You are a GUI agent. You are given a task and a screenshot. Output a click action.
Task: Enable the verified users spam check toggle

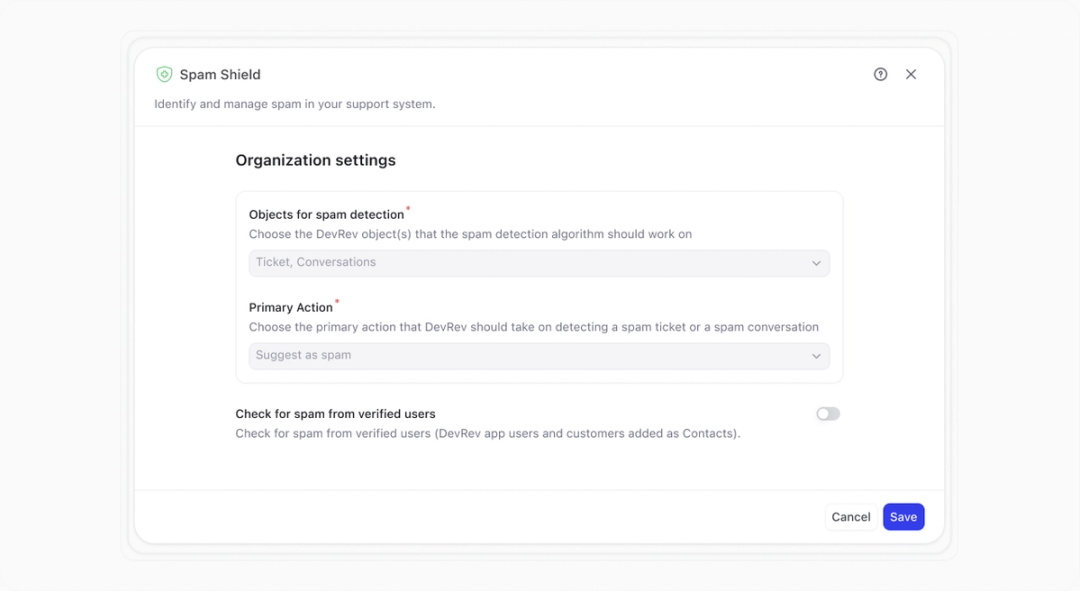coord(828,414)
